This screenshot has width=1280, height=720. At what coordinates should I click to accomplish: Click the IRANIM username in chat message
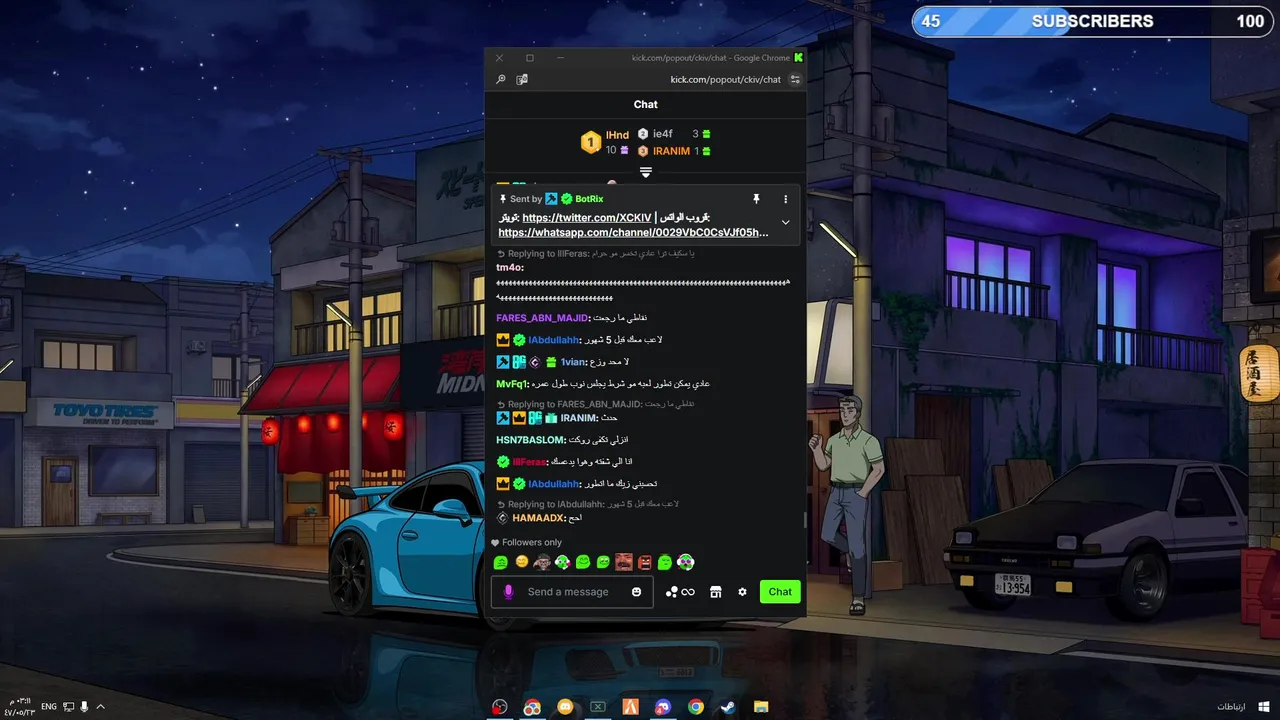click(578, 418)
